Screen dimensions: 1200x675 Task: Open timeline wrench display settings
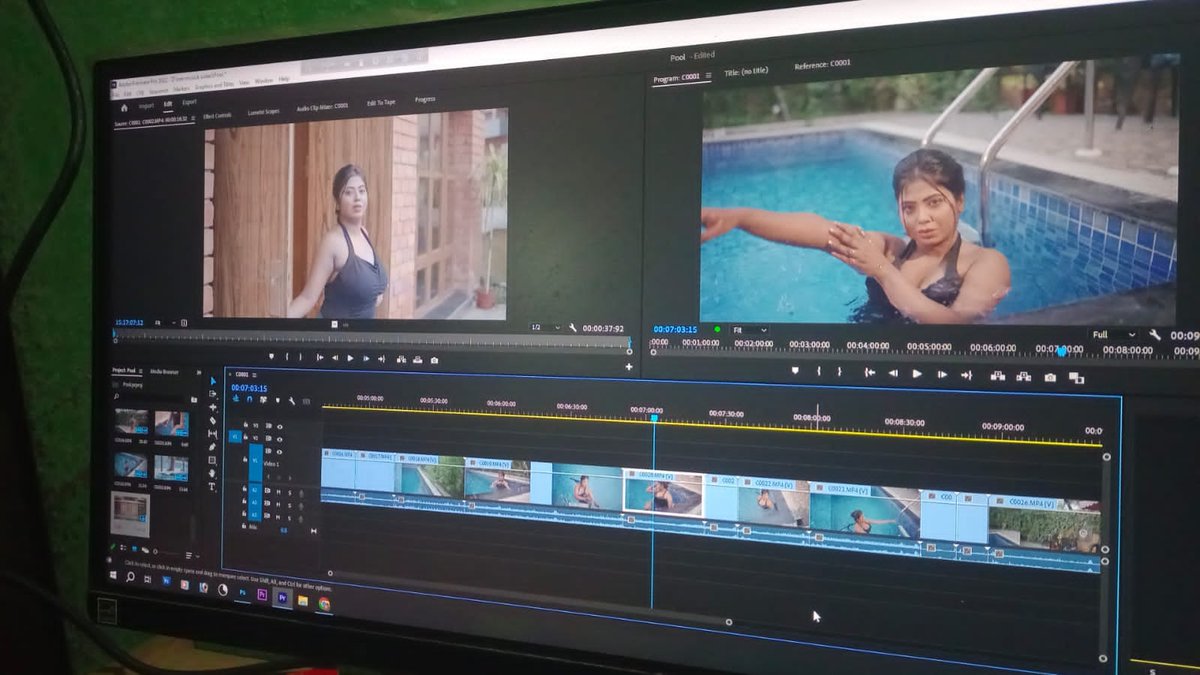click(292, 401)
